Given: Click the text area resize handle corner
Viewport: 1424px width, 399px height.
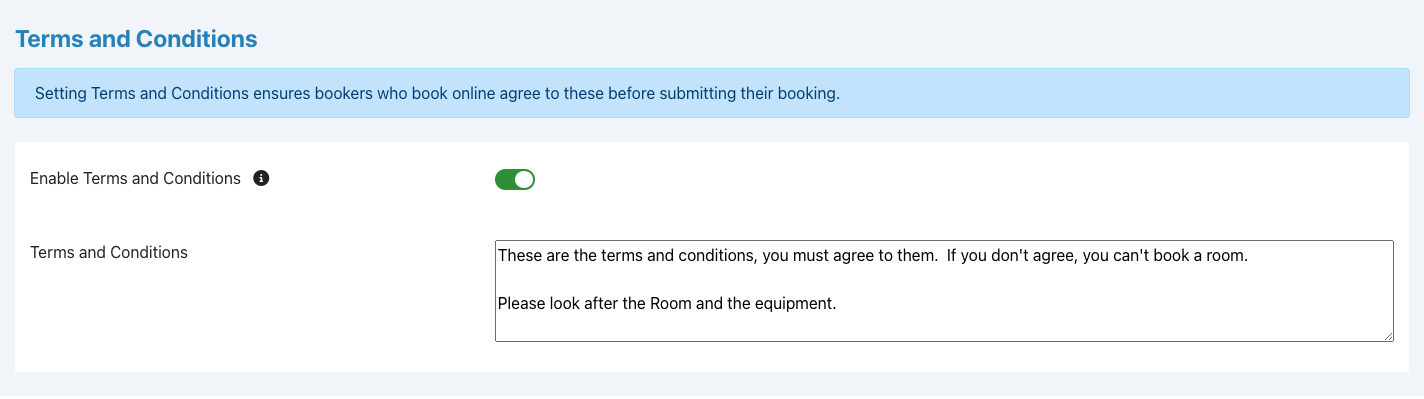Looking at the screenshot, I should [1388, 336].
